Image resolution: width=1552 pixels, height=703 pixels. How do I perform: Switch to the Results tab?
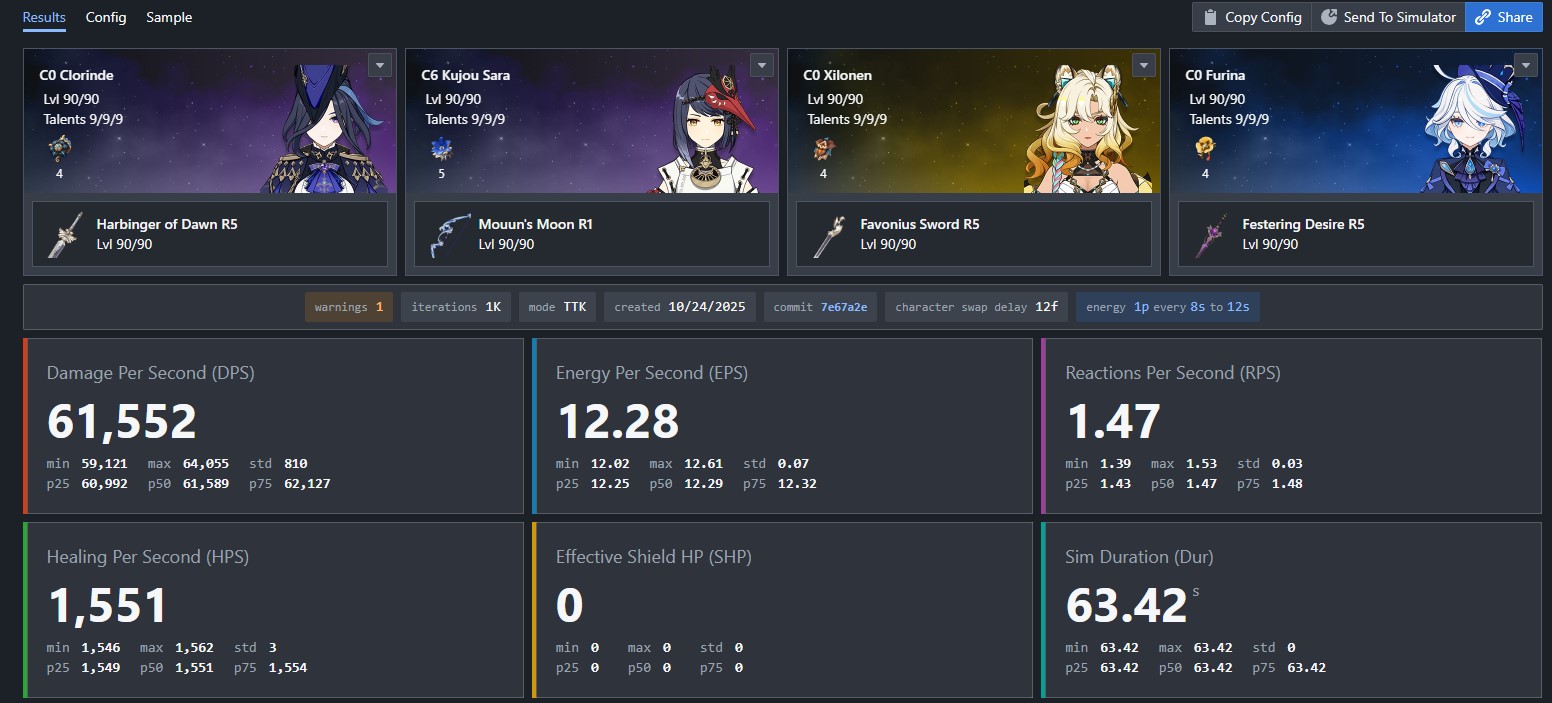click(x=44, y=17)
